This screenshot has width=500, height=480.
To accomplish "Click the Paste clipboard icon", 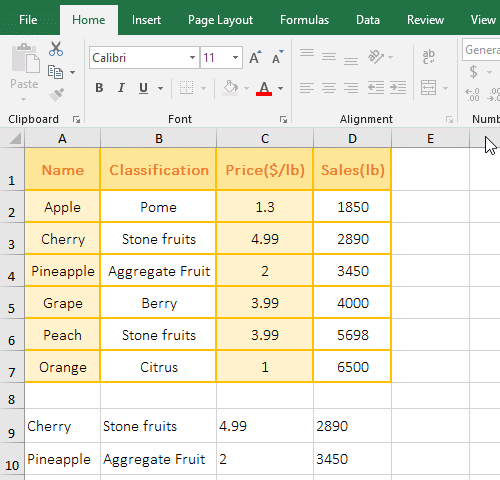I will point(25,58).
